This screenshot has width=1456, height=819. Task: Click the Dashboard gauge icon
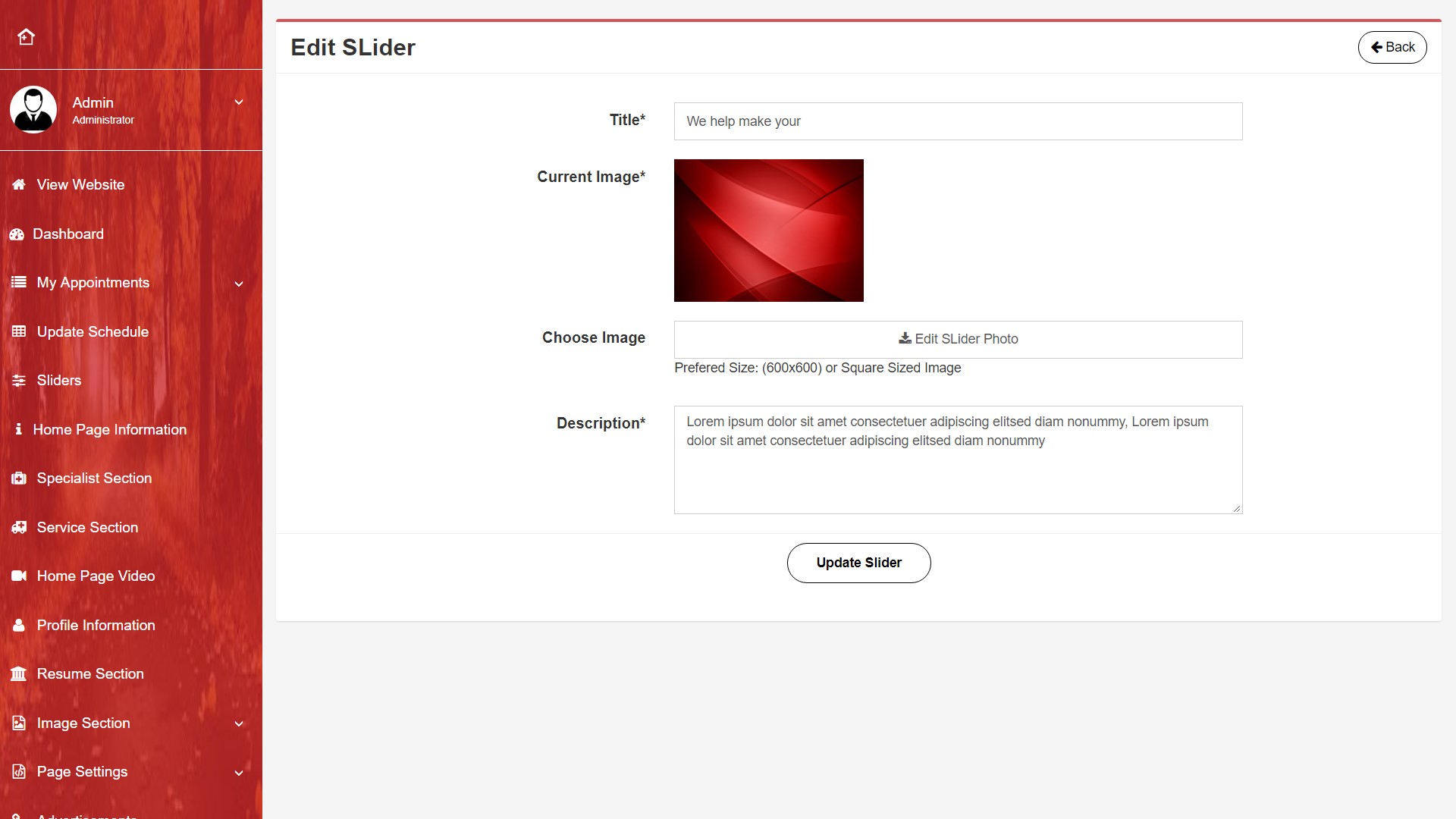tap(17, 234)
